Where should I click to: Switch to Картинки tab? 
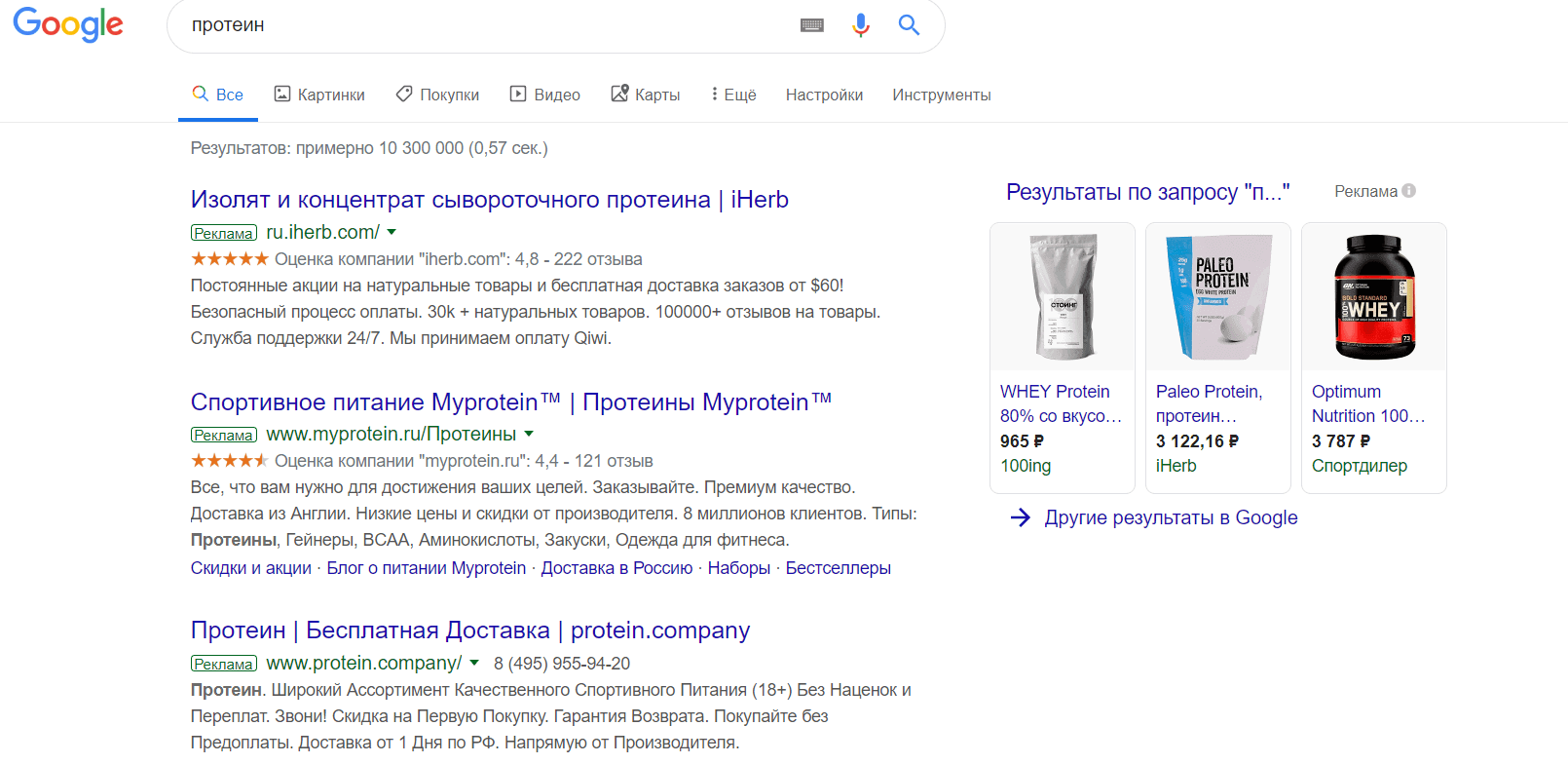tap(319, 95)
